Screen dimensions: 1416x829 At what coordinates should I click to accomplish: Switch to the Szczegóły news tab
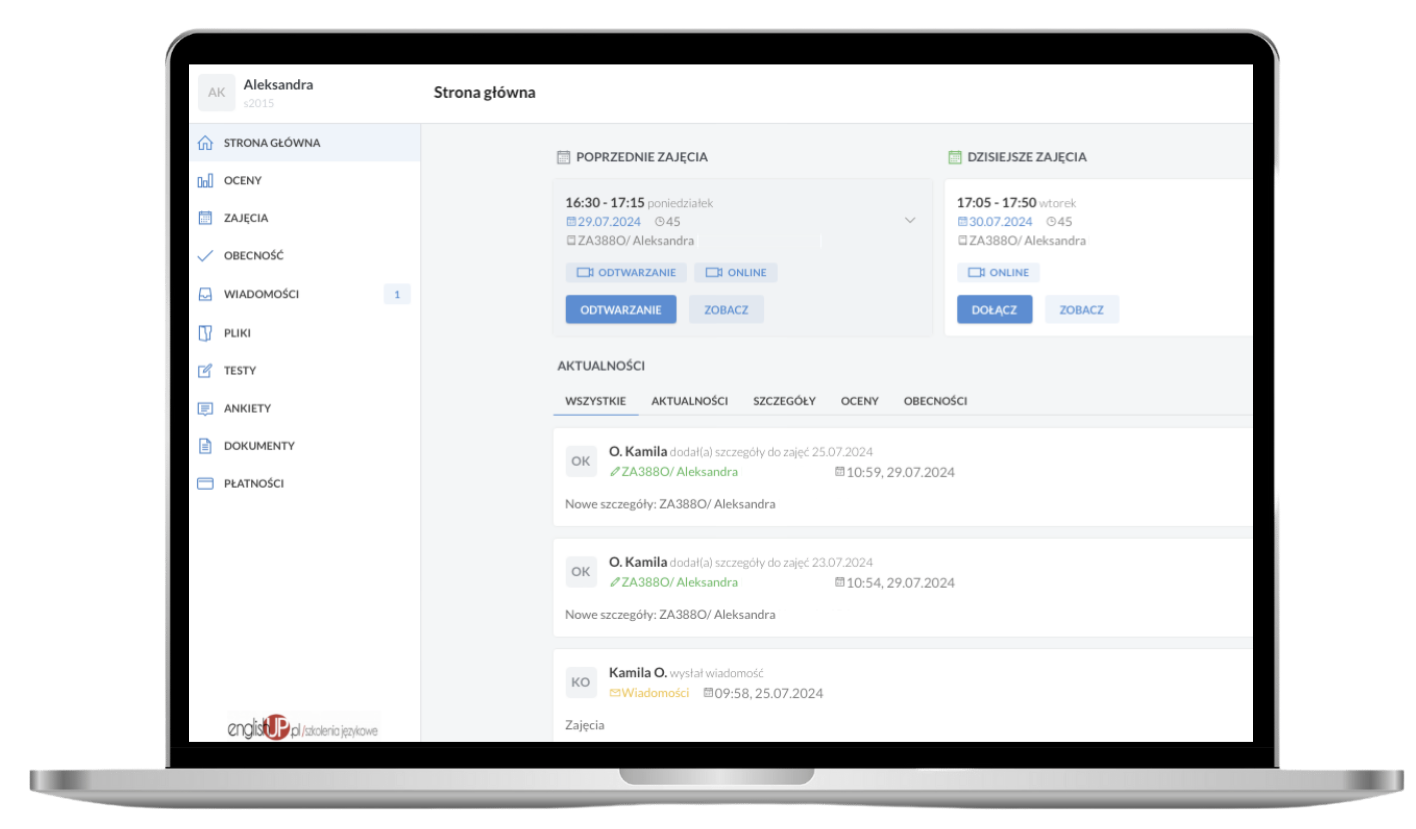[784, 401]
